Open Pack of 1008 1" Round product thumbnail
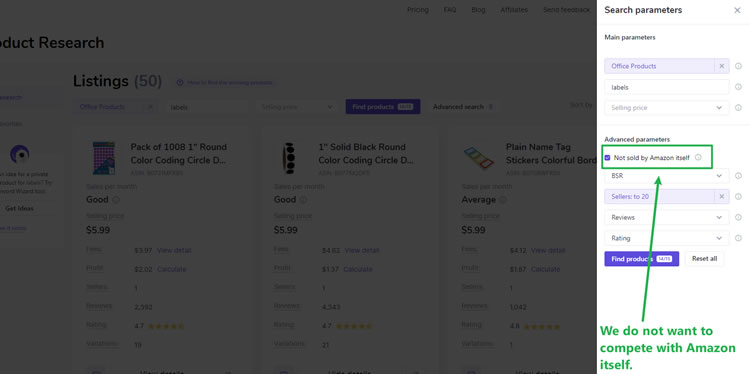The image size is (750, 374). click(x=104, y=158)
